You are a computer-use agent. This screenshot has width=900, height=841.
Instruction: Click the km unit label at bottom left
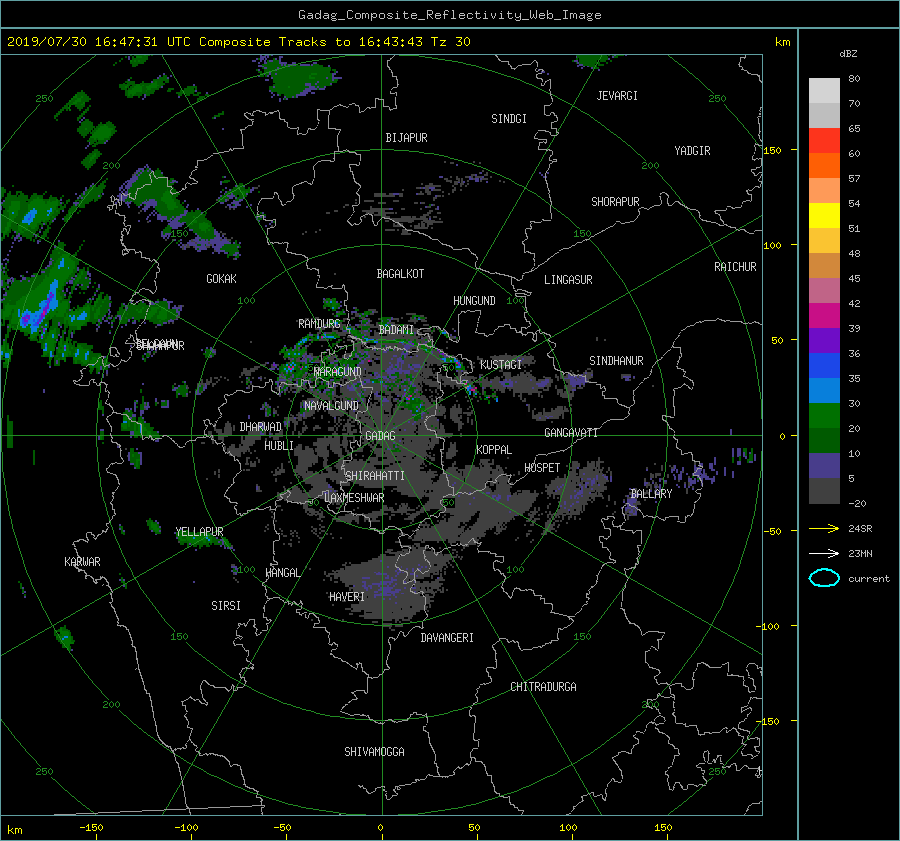pyautogui.click(x=14, y=830)
